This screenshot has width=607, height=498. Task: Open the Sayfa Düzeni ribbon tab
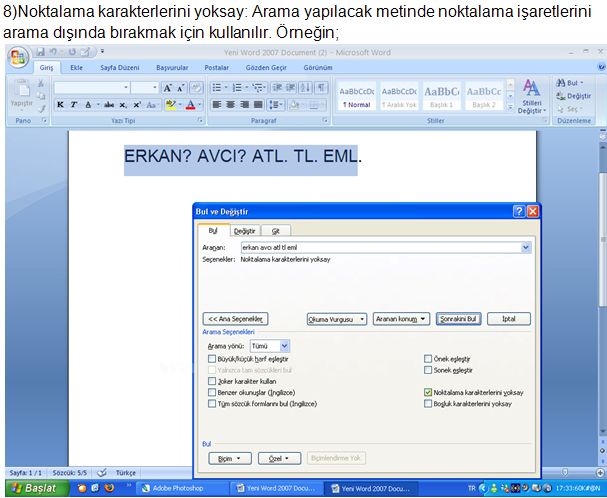[x=119, y=67]
